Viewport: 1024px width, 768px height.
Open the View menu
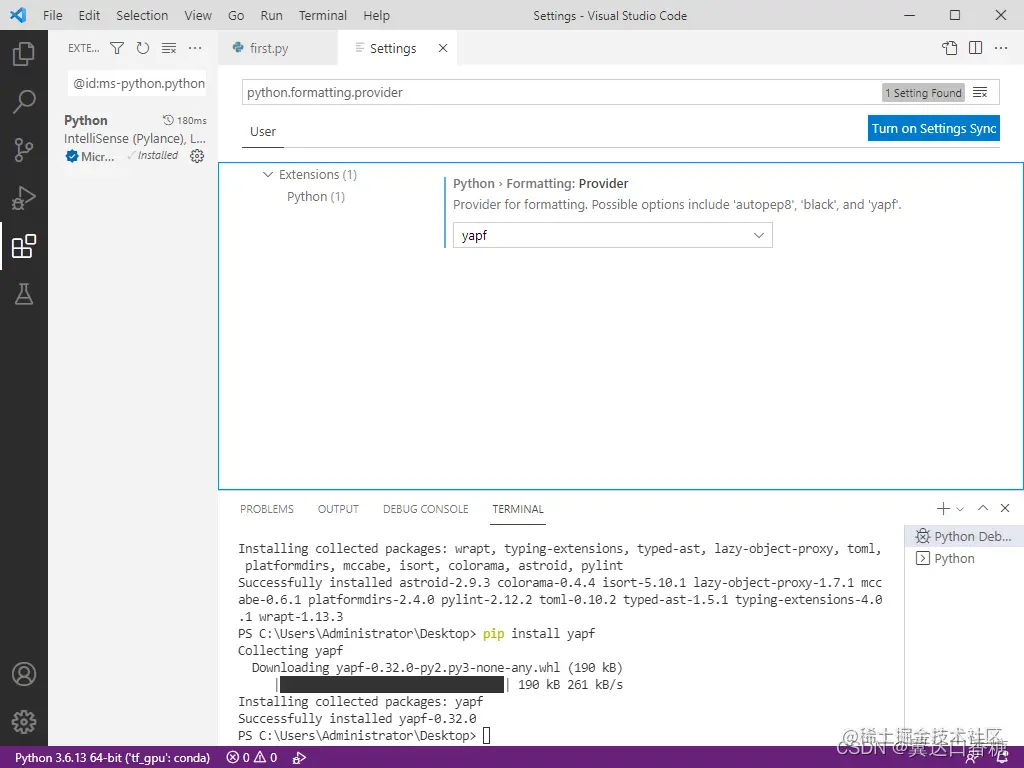coord(197,15)
